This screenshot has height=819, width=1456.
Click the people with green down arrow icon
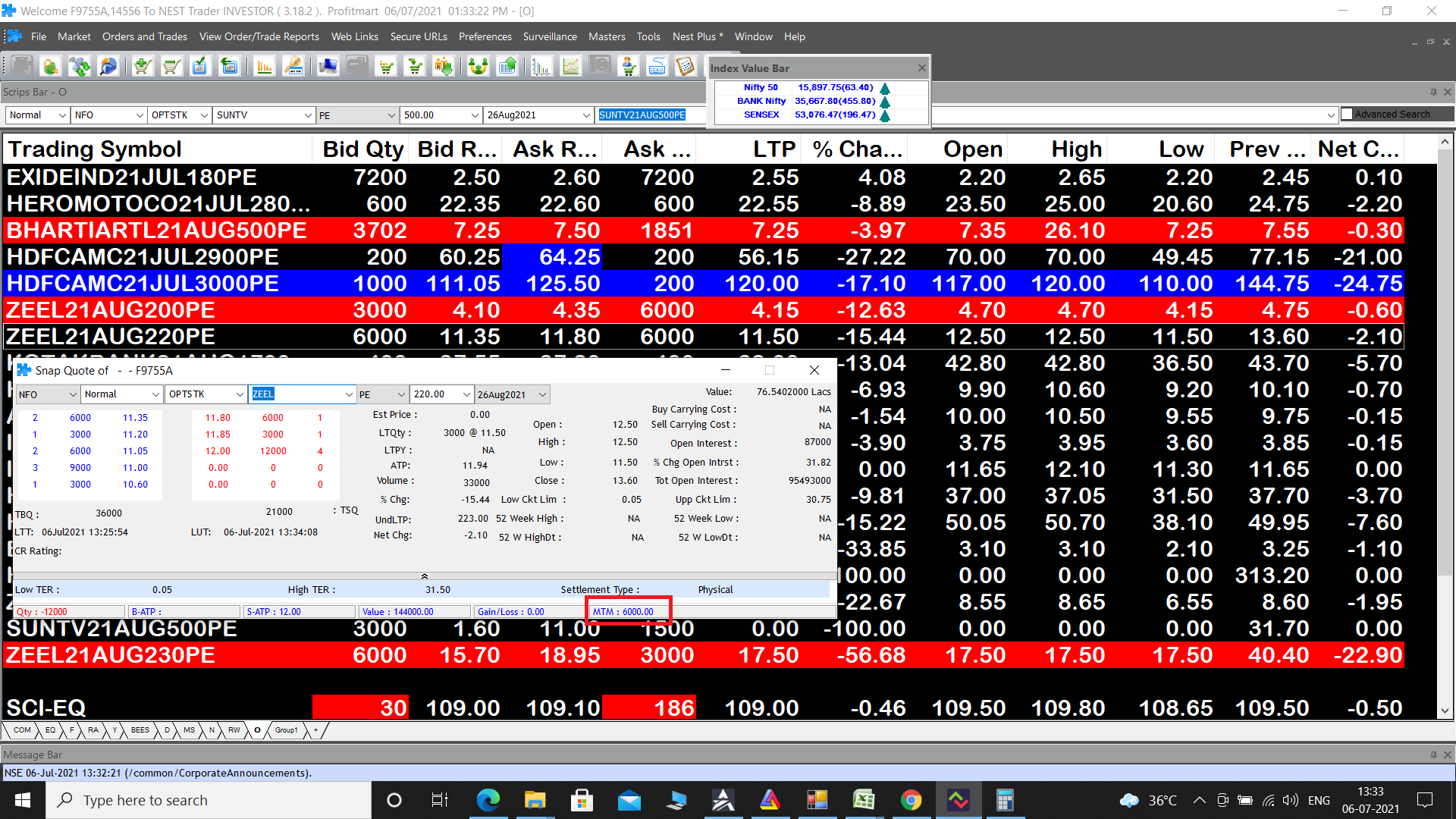tap(444, 67)
